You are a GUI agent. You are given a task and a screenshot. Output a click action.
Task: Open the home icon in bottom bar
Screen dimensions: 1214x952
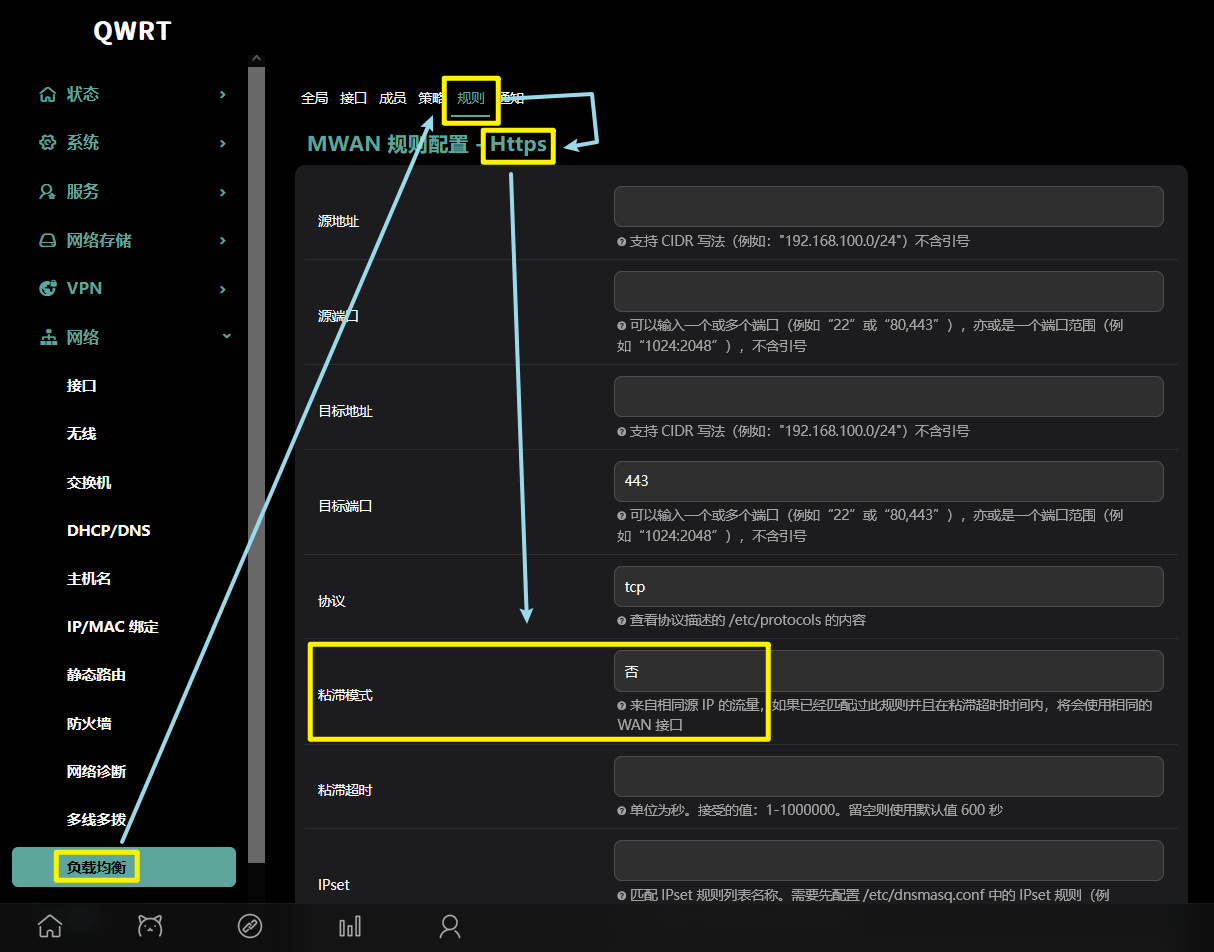click(50, 926)
